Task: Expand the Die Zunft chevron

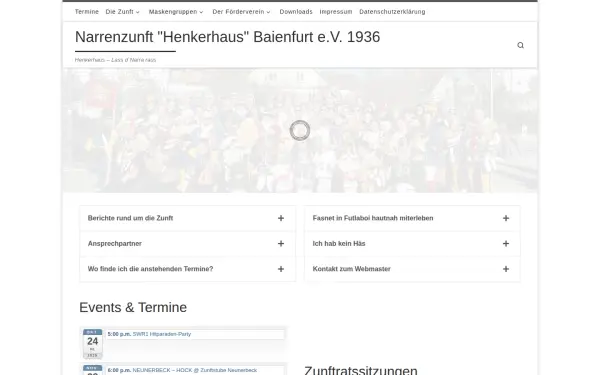Action: pos(138,12)
